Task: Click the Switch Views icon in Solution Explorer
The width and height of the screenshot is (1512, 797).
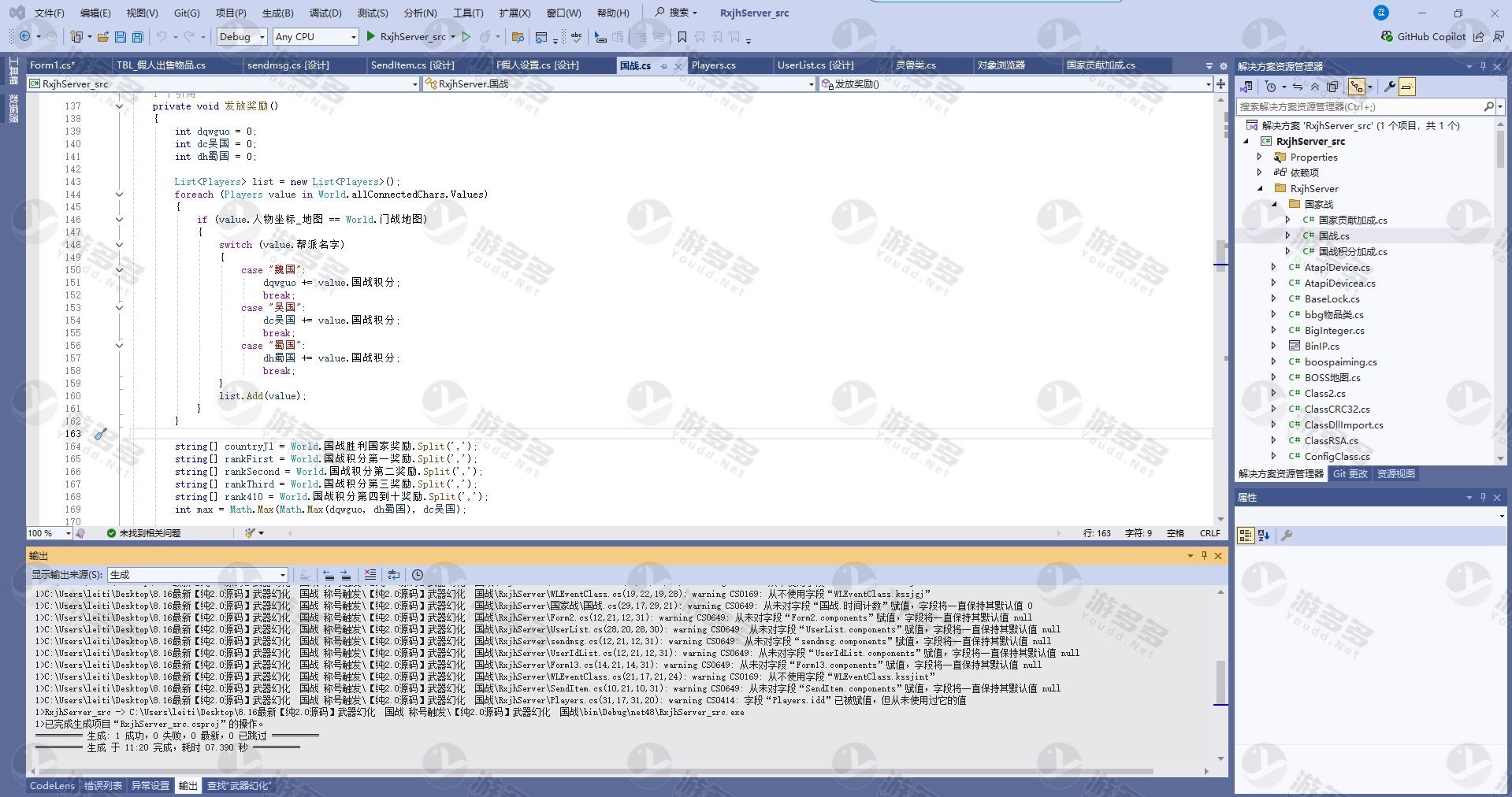Action: coord(1246,87)
